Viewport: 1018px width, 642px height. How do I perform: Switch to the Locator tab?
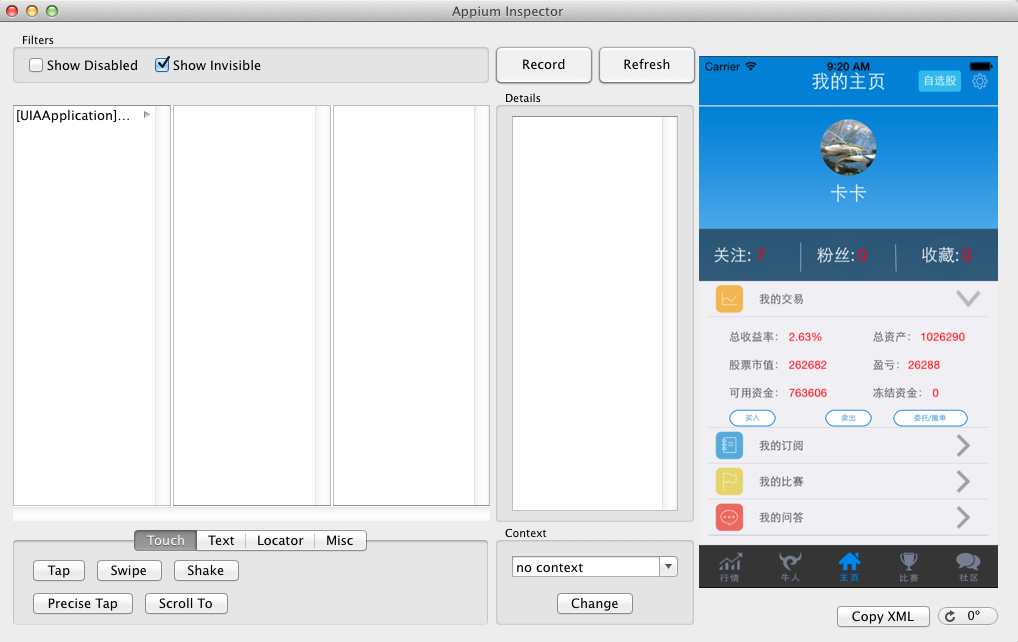(x=280, y=540)
